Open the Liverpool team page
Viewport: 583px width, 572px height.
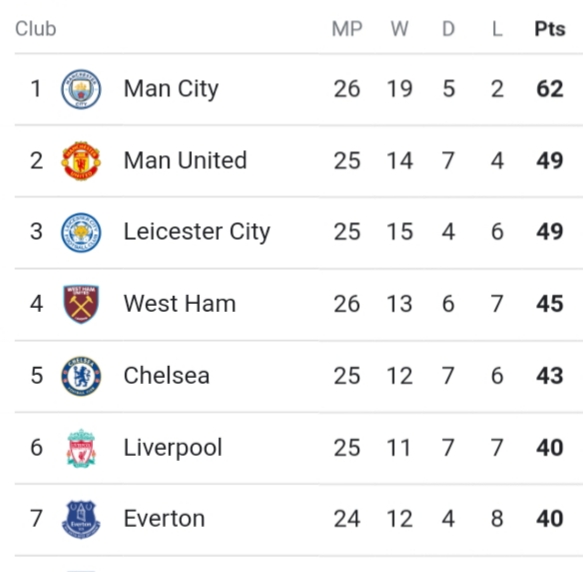pos(173,448)
